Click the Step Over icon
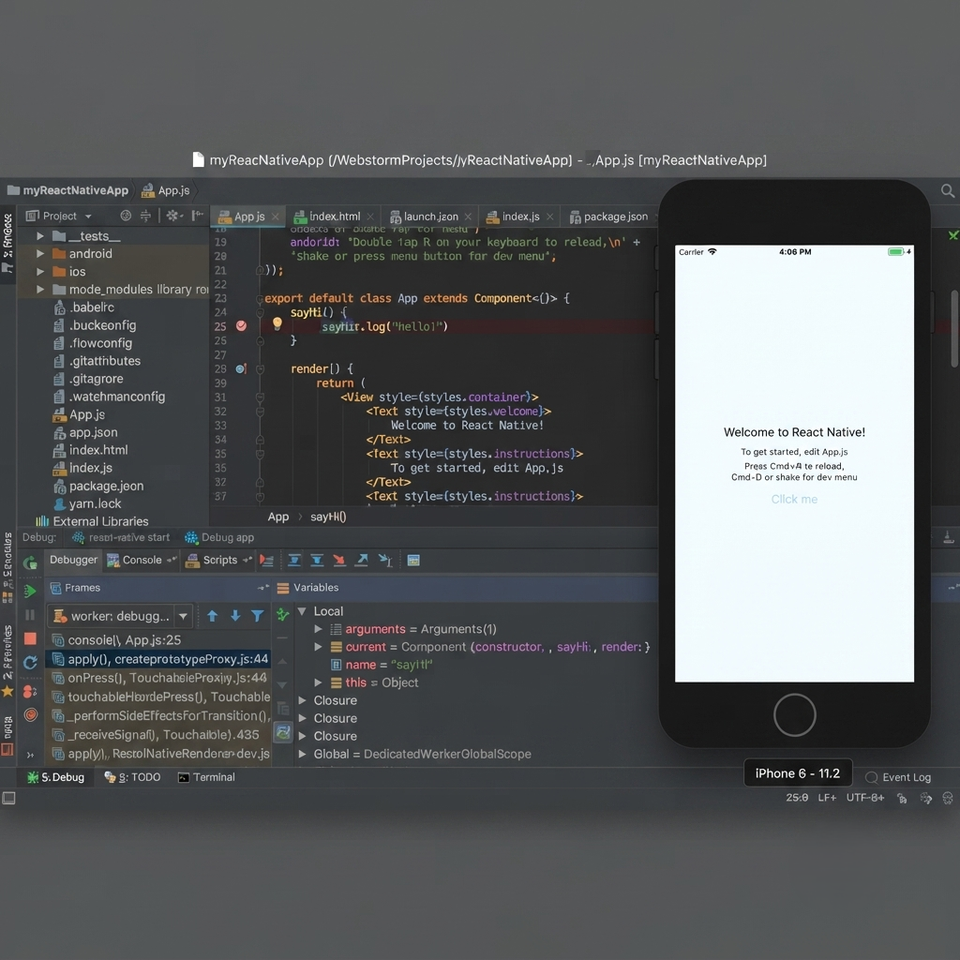960x960 pixels. pos(294,560)
